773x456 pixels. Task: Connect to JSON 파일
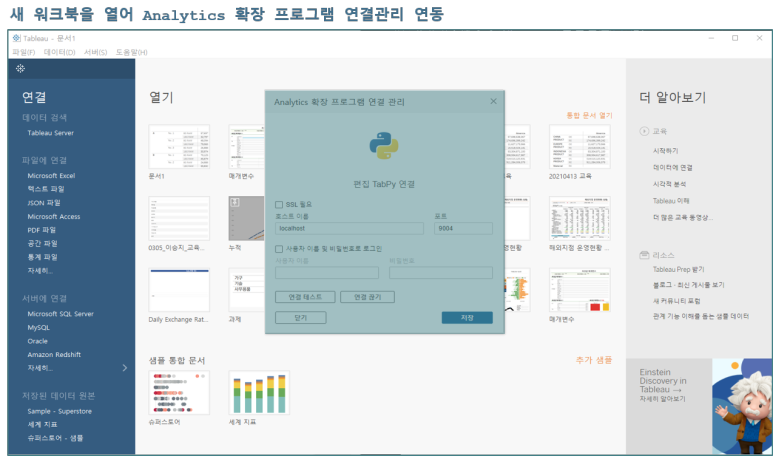[44, 203]
